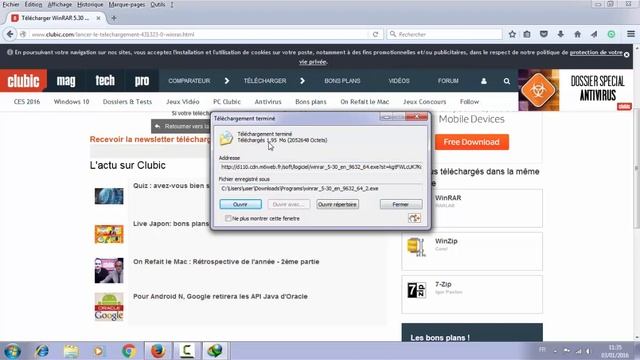Select the pro section tab
Screen dimensions: 640x360
tap(142, 81)
